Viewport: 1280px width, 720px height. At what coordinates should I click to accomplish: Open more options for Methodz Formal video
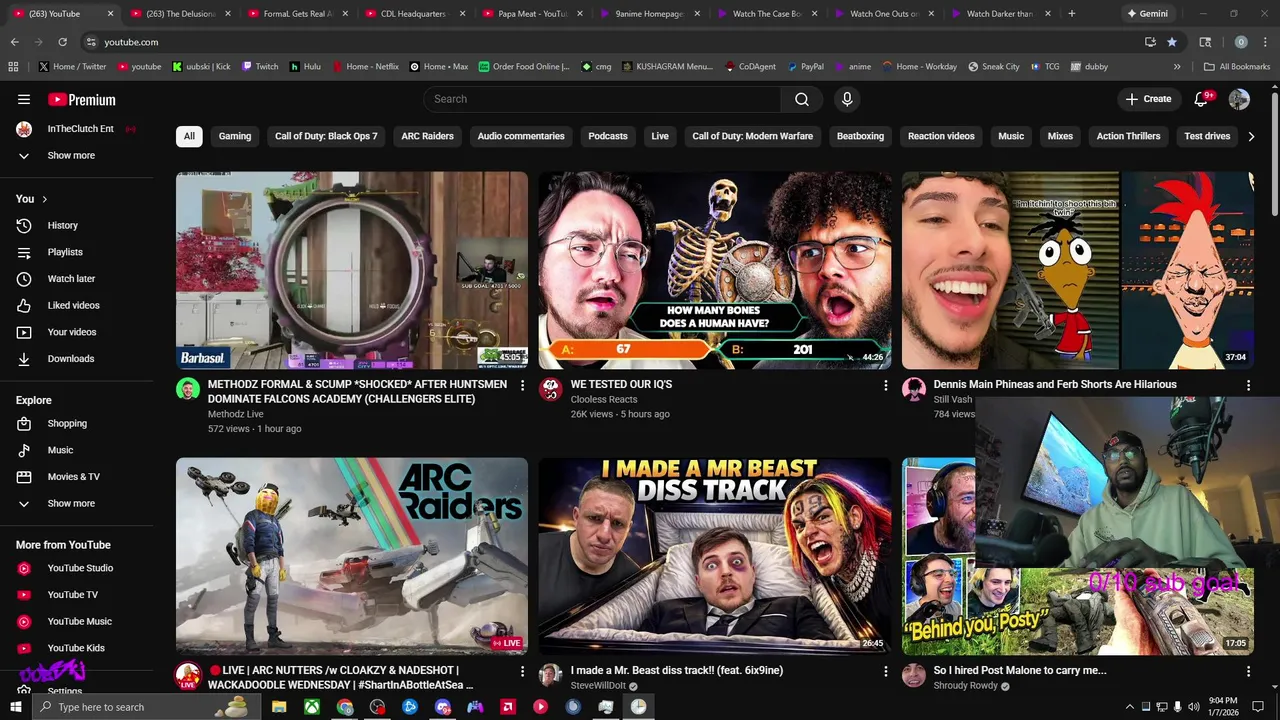coord(522,385)
